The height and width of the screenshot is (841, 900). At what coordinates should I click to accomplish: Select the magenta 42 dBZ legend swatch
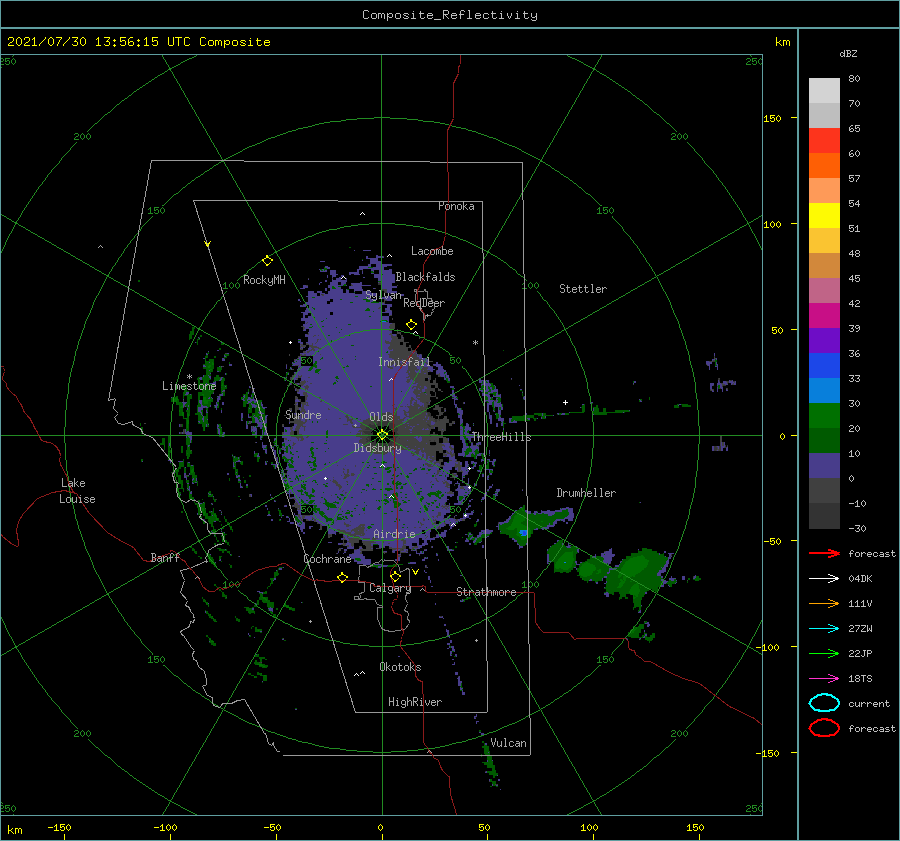[x=824, y=316]
